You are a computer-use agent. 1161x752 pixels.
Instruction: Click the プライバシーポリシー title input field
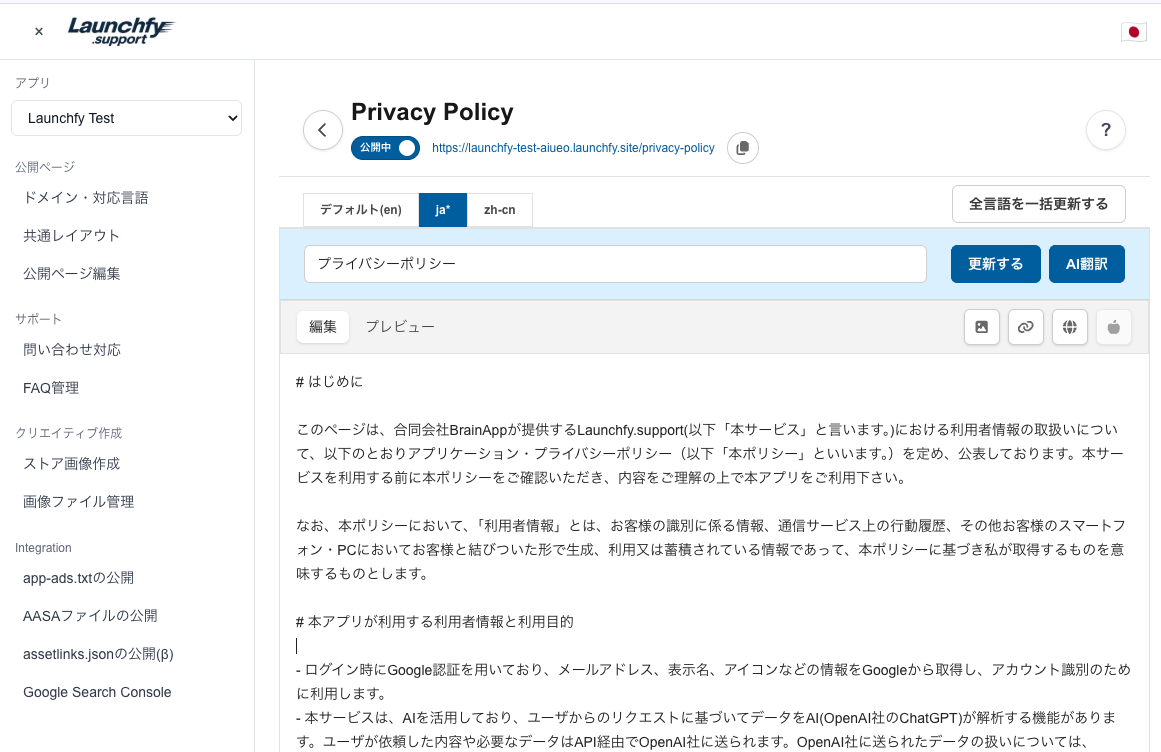[x=615, y=264]
